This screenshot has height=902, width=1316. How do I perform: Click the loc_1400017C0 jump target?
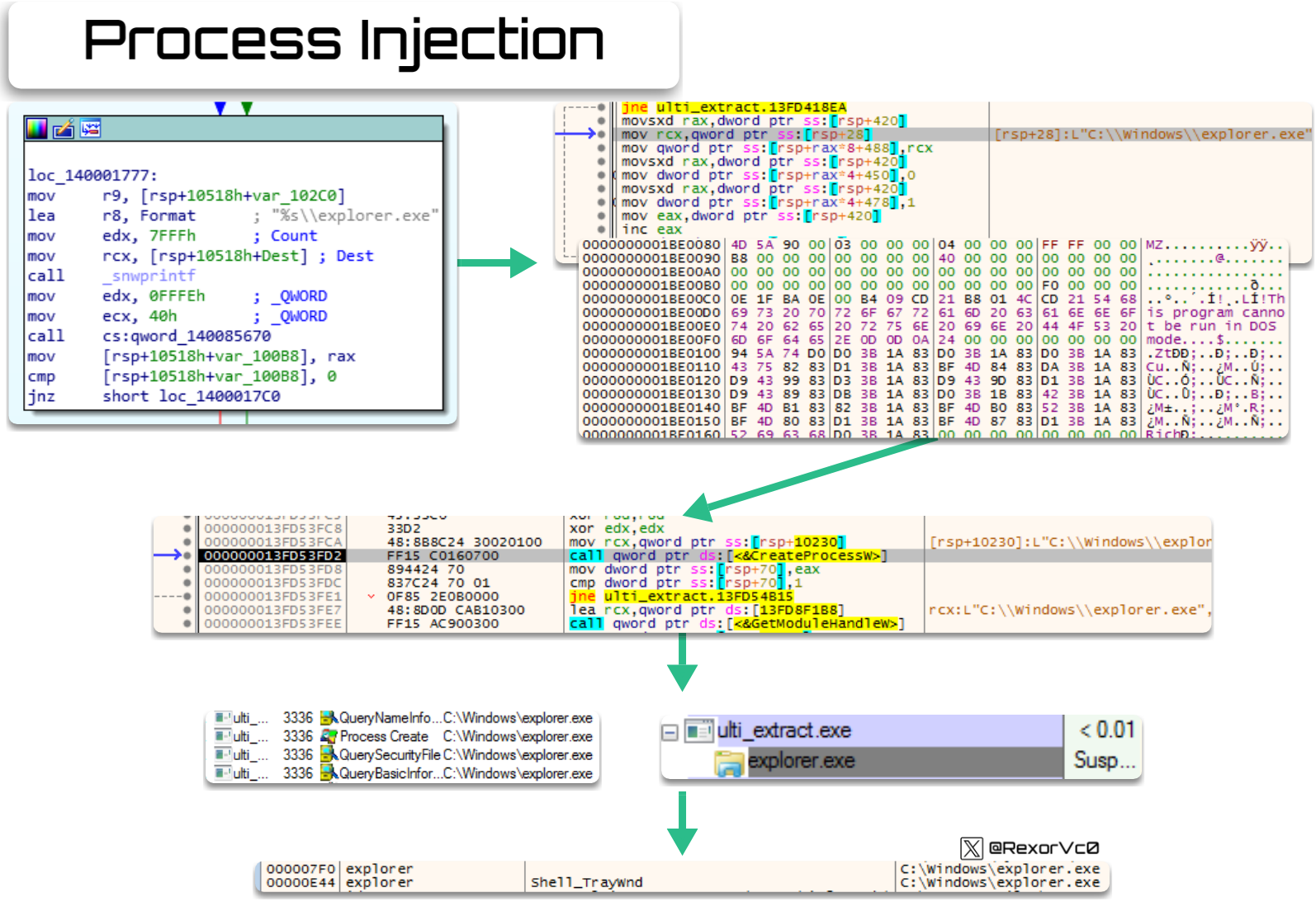tap(220, 396)
